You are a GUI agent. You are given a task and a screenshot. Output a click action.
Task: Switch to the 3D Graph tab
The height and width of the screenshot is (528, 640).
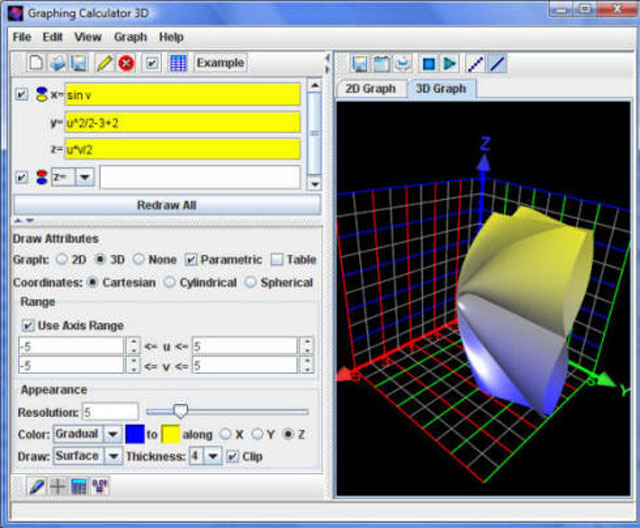tap(441, 89)
